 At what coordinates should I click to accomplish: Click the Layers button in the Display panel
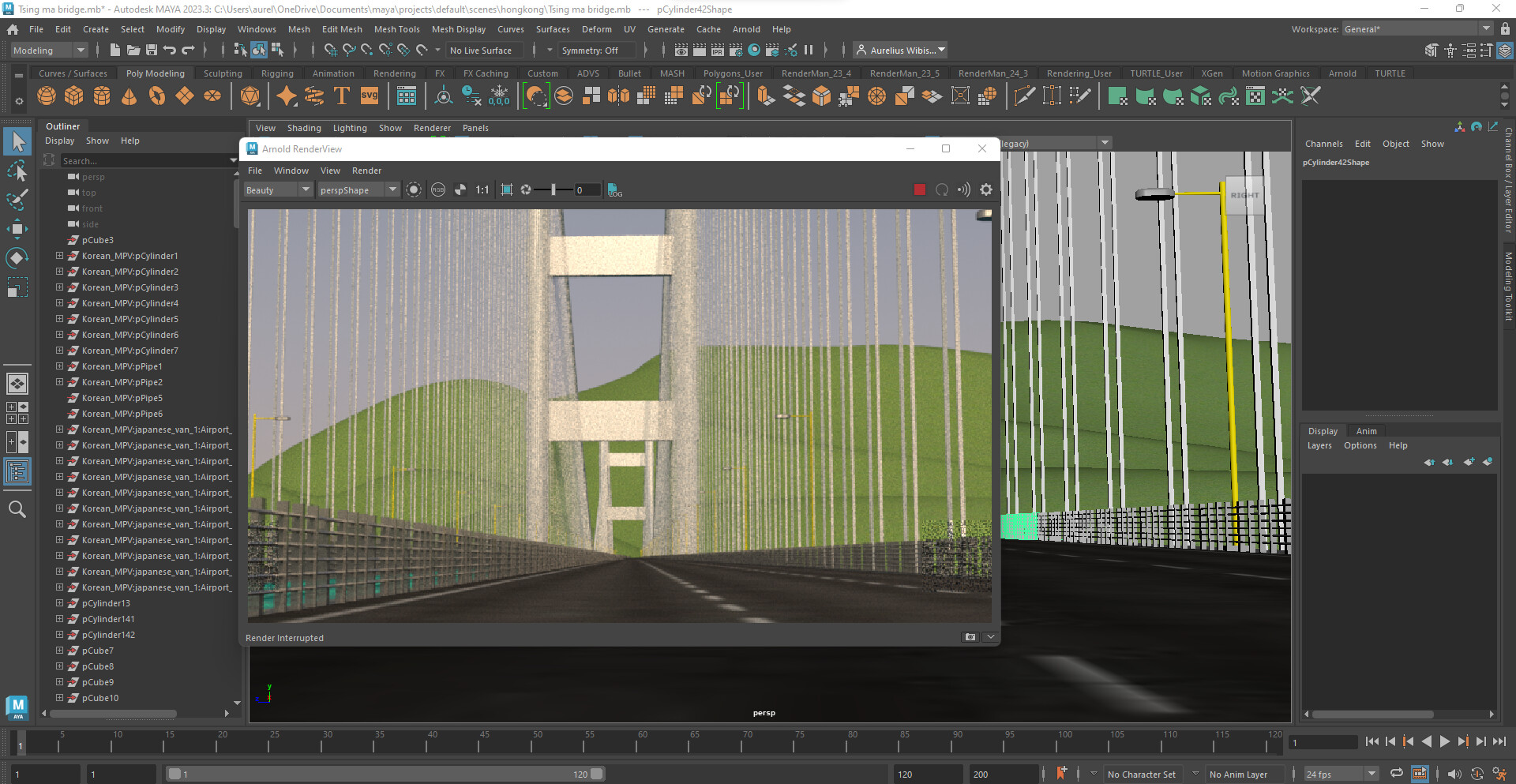pyautogui.click(x=1319, y=445)
